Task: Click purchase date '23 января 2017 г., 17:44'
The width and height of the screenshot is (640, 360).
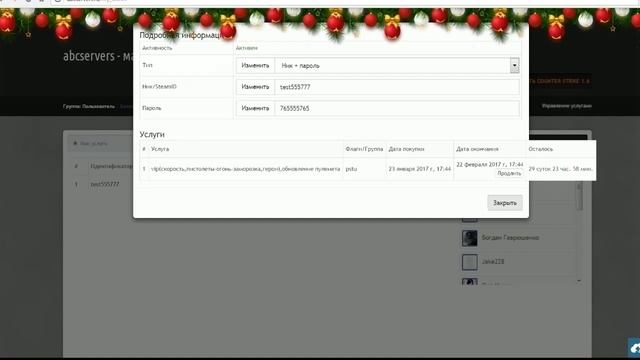Action: tap(420, 169)
